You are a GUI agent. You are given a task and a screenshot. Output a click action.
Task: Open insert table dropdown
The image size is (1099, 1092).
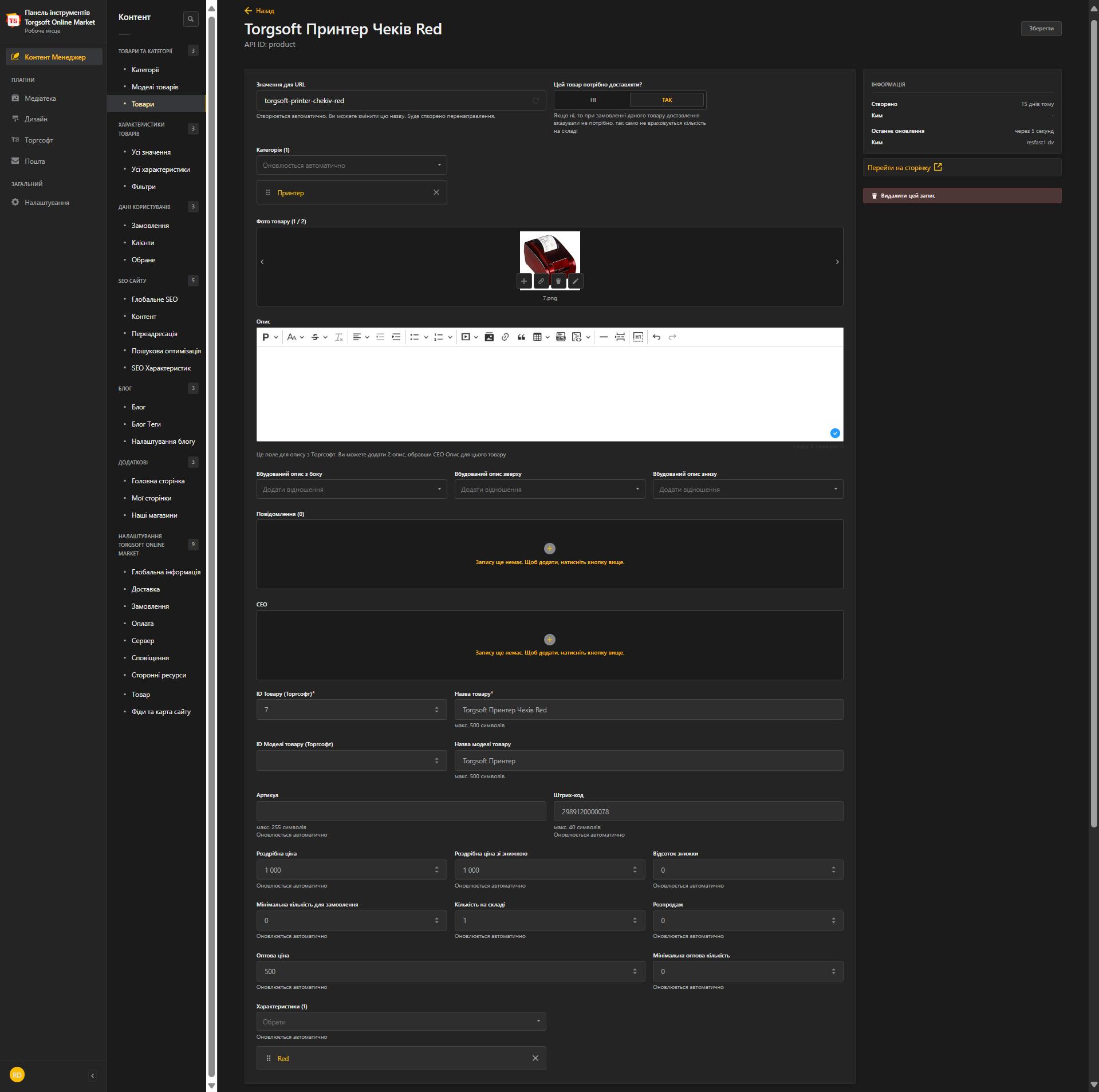[541, 337]
